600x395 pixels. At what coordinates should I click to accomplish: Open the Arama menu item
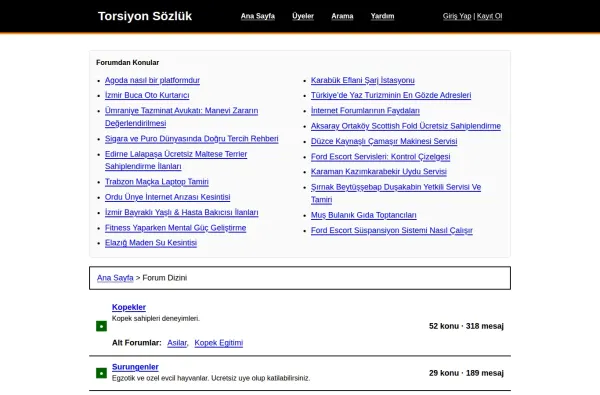pyautogui.click(x=342, y=16)
